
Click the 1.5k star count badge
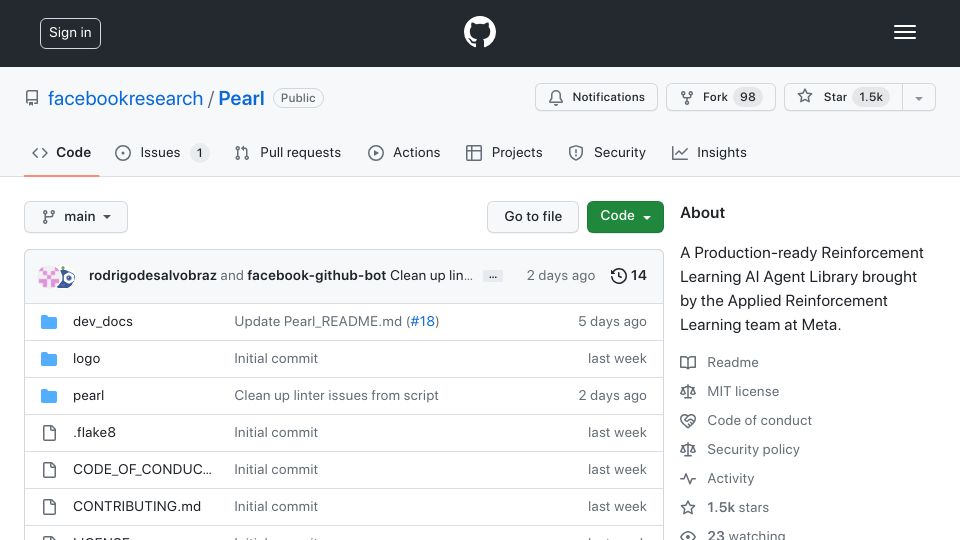(871, 97)
